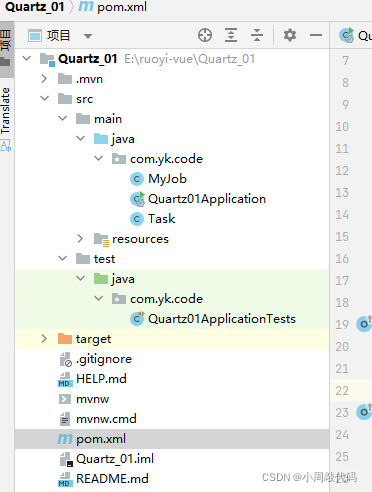Open the Translate side tool window
This screenshot has width=372, height=492.
pyautogui.click(x=6, y=119)
